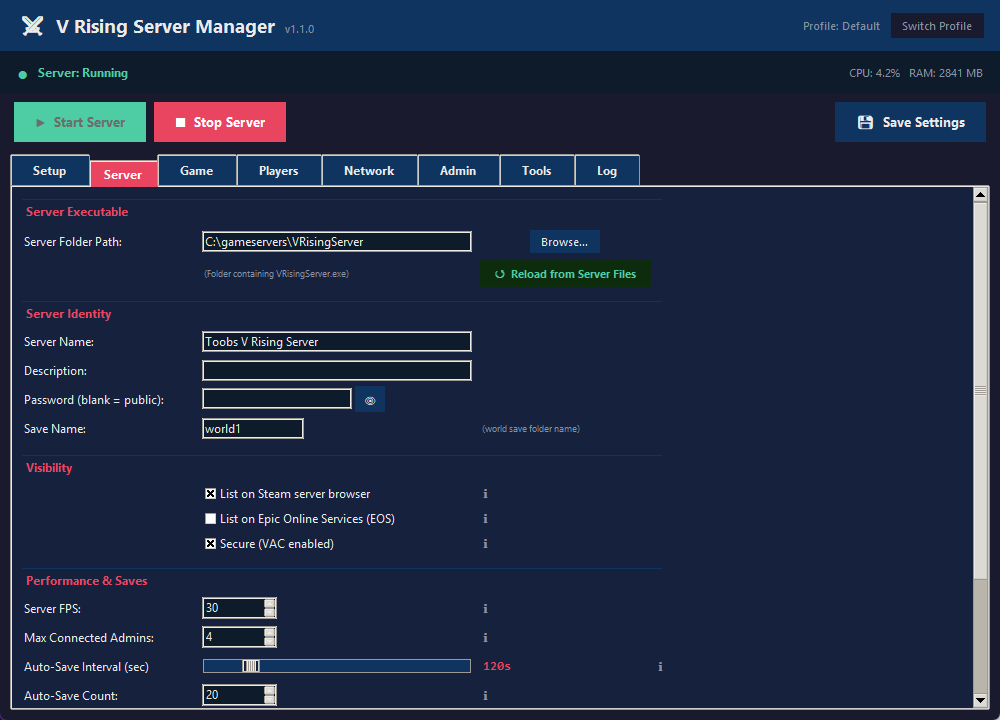Decrease Server FPS with down arrow

coord(270,613)
